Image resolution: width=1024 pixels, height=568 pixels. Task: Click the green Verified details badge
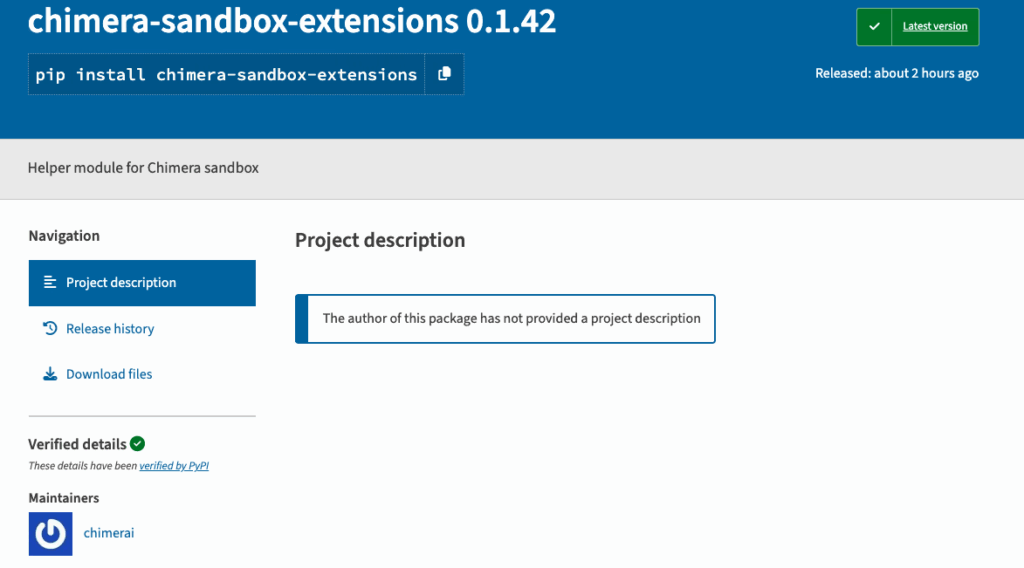pyautogui.click(x=137, y=444)
